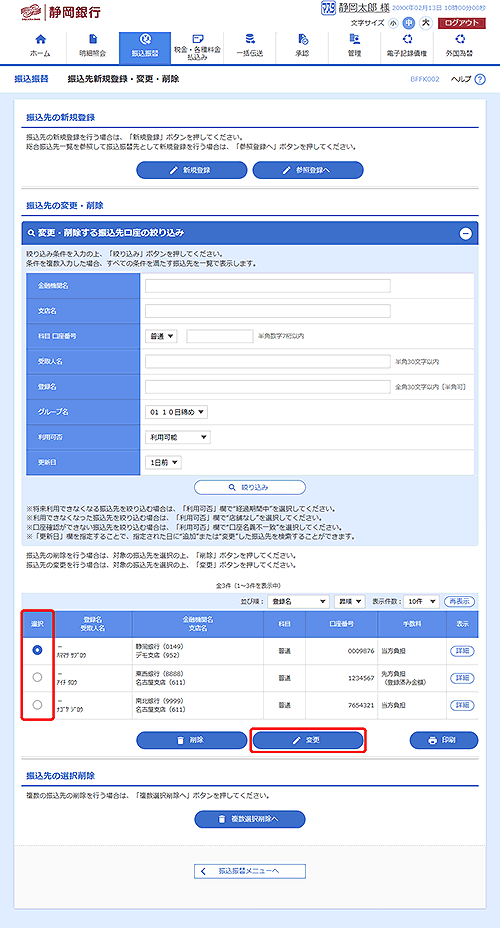The height and width of the screenshot is (928, 500).
Task: Open the 管理 icon in top navigation
Action: pyautogui.click(x=354, y=40)
